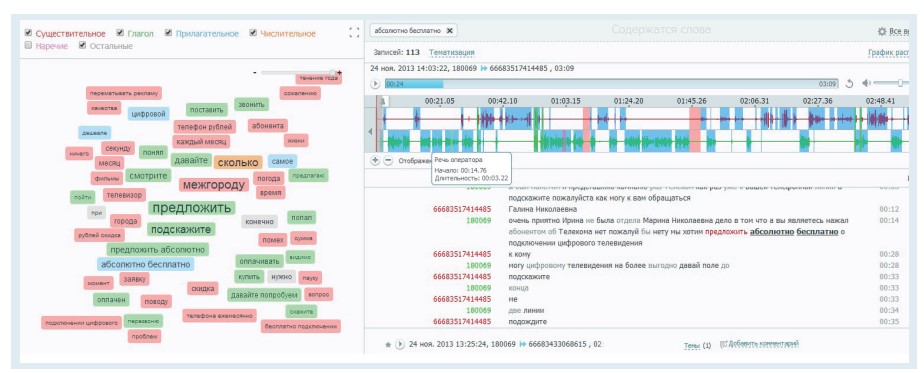Screen dimensions: 924x373
Task: Select 'телефон рублей' in cloud
Action: point(204,127)
